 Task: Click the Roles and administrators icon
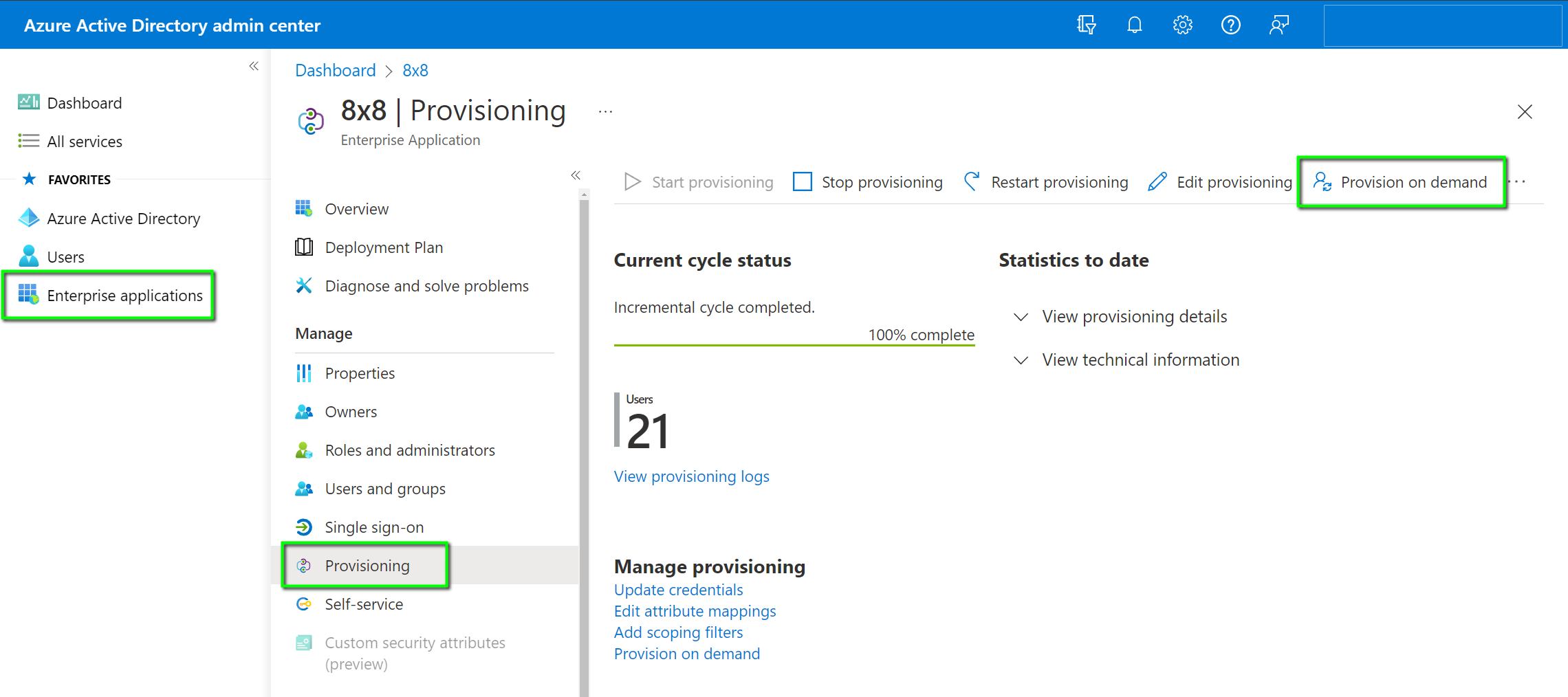tap(303, 450)
